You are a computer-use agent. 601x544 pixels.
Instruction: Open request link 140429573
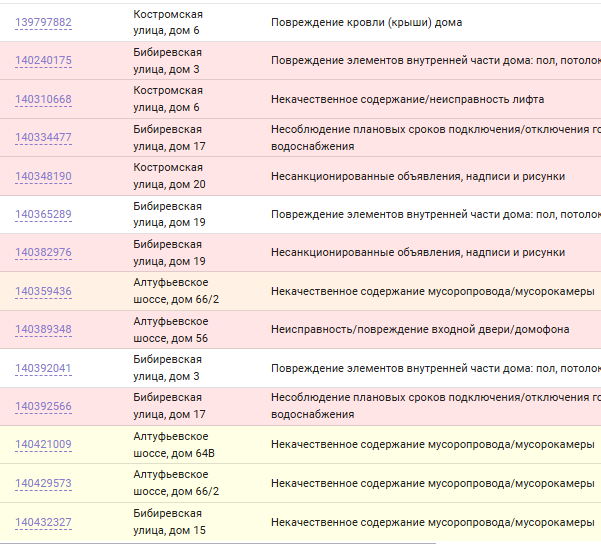coord(43,483)
